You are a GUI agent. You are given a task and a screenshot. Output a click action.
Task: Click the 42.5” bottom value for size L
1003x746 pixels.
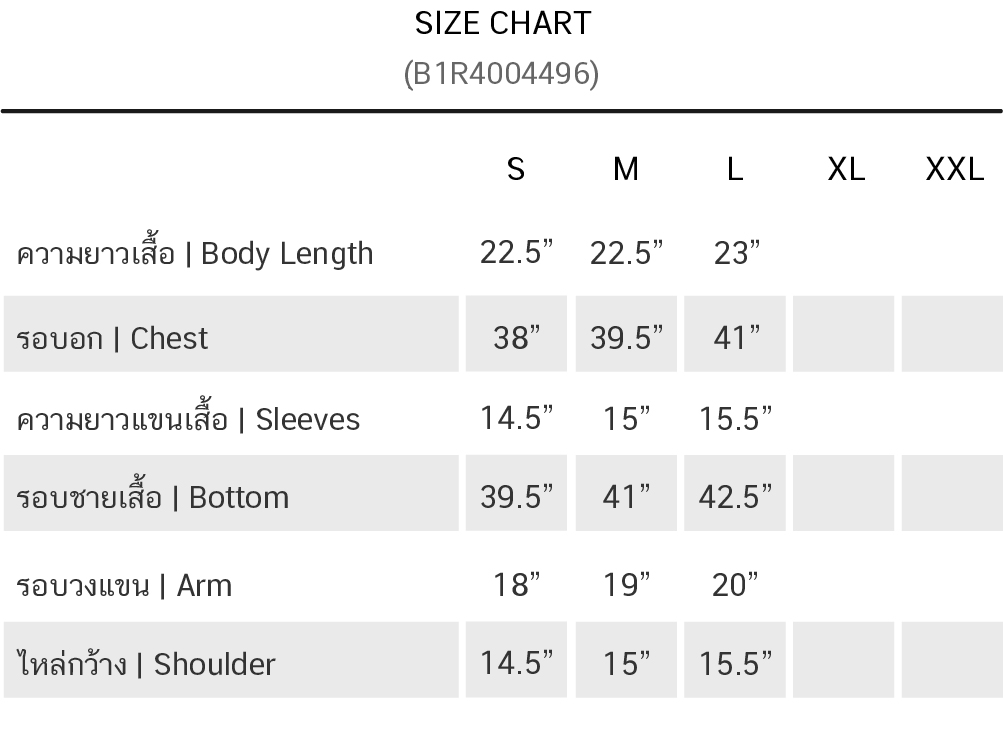(735, 497)
